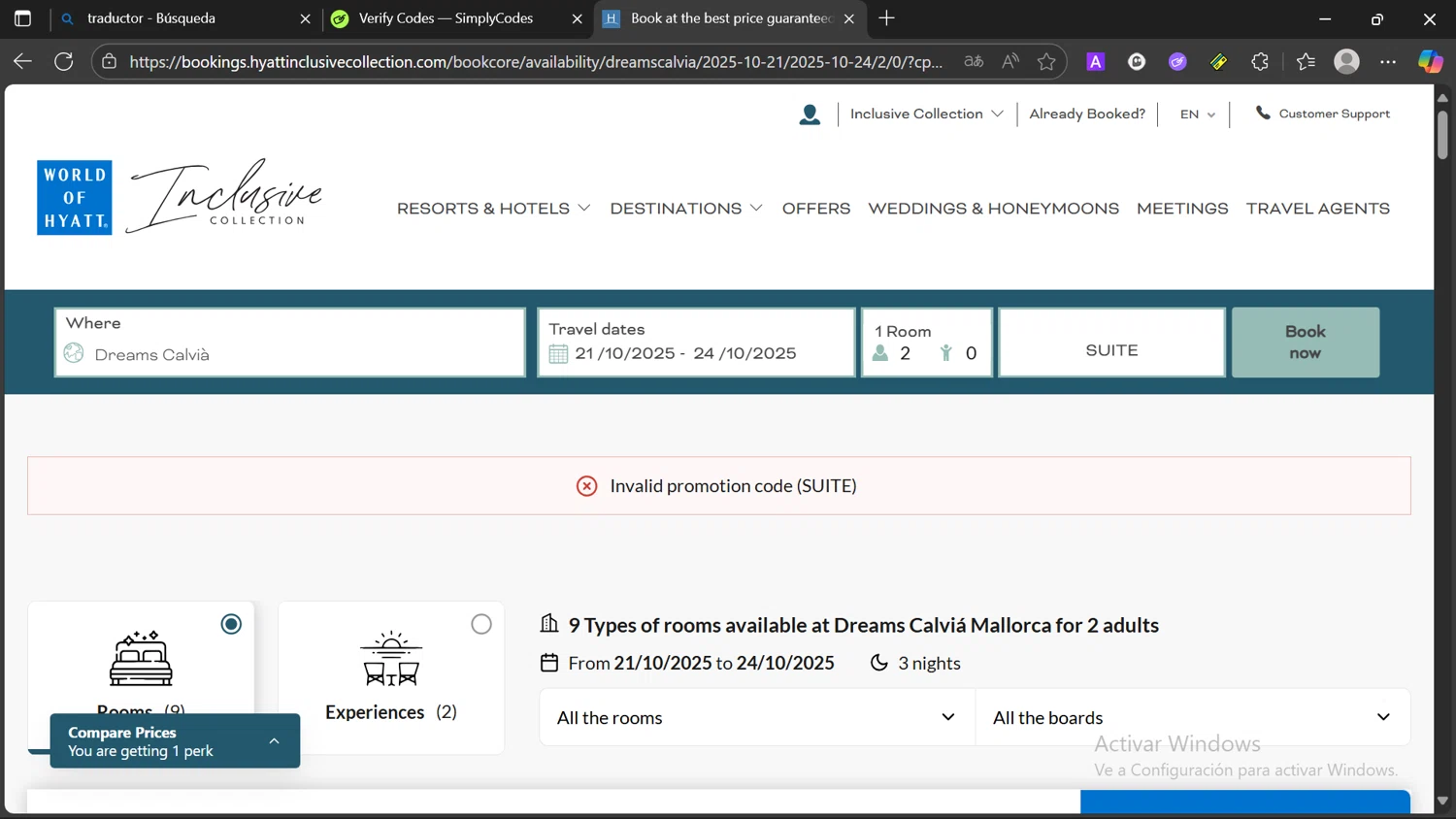Open the All the rooms dropdown

pyautogui.click(x=757, y=717)
